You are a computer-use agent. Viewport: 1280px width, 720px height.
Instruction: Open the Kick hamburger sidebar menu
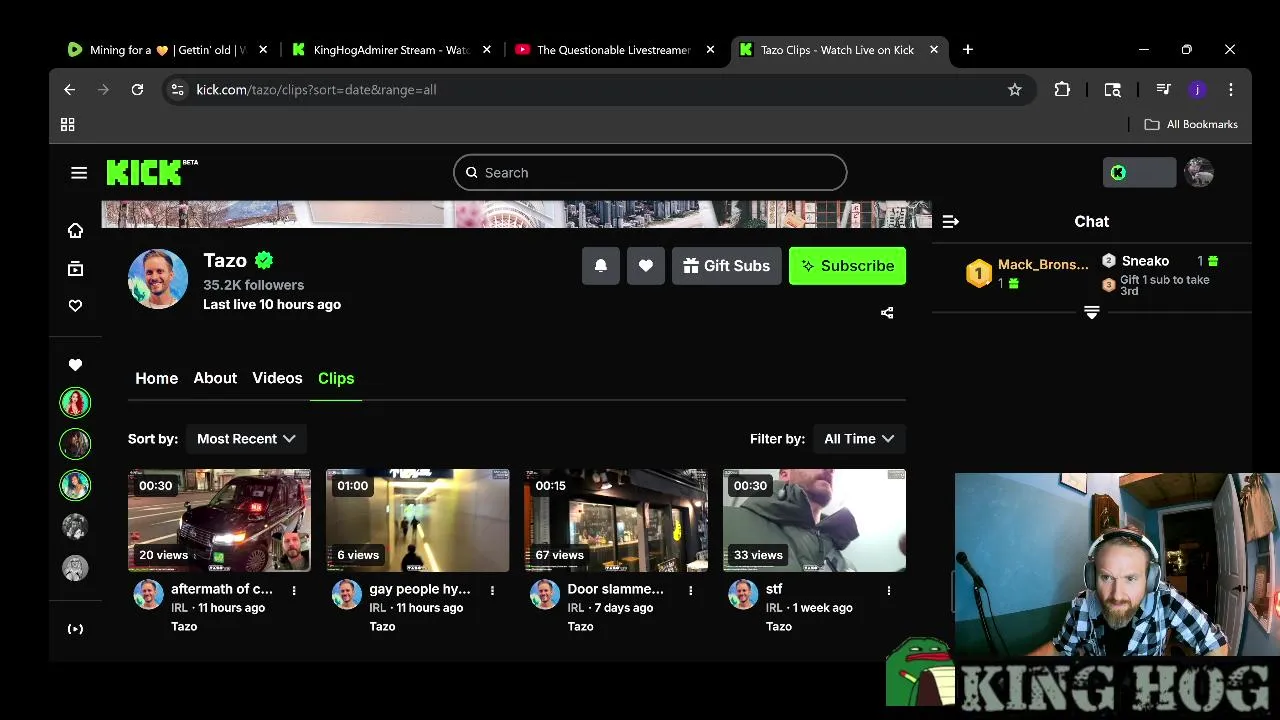pyautogui.click(x=79, y=173)
